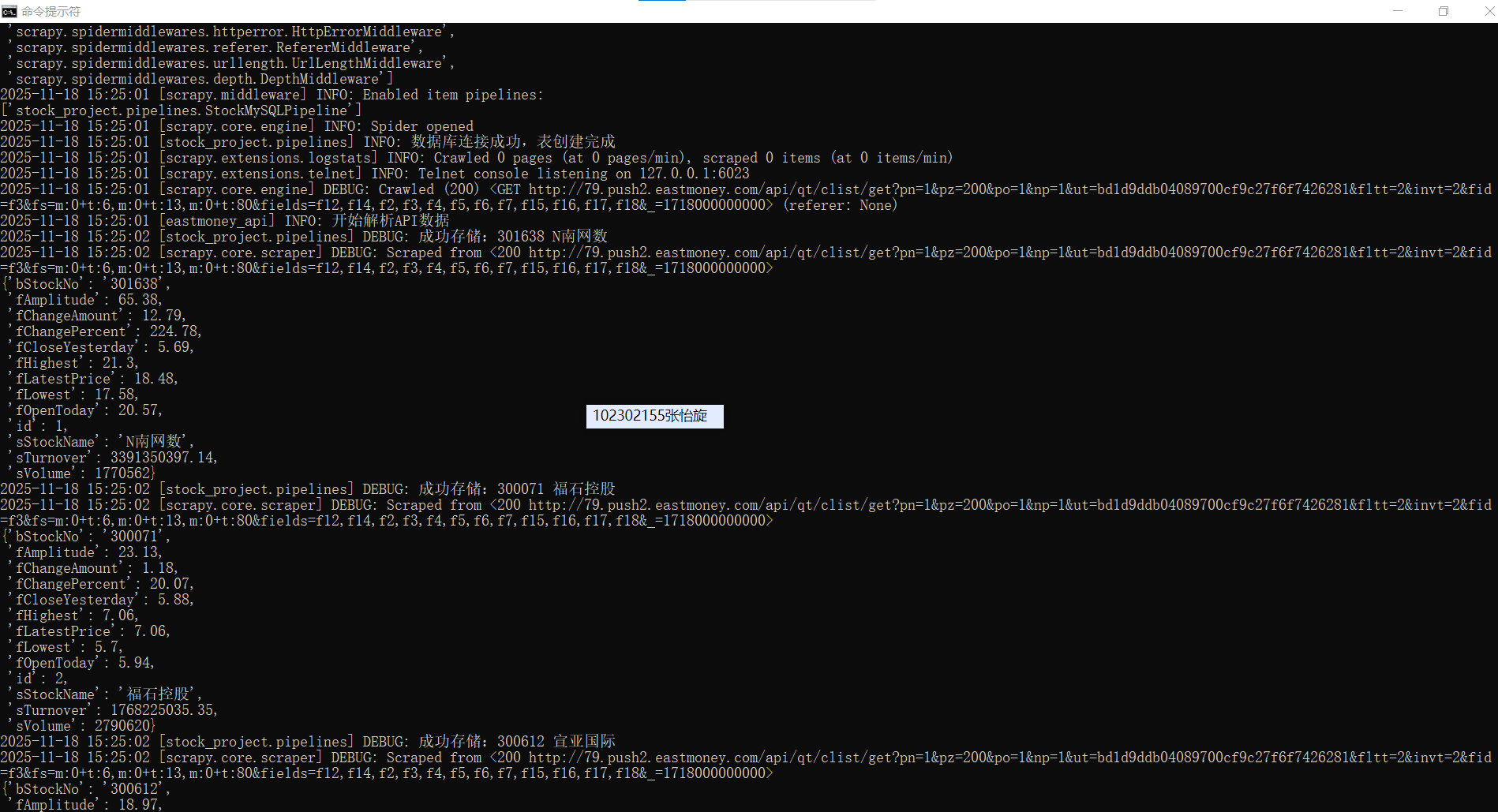Click the 102302155张怡旋 label box

[x=654, y=416]
